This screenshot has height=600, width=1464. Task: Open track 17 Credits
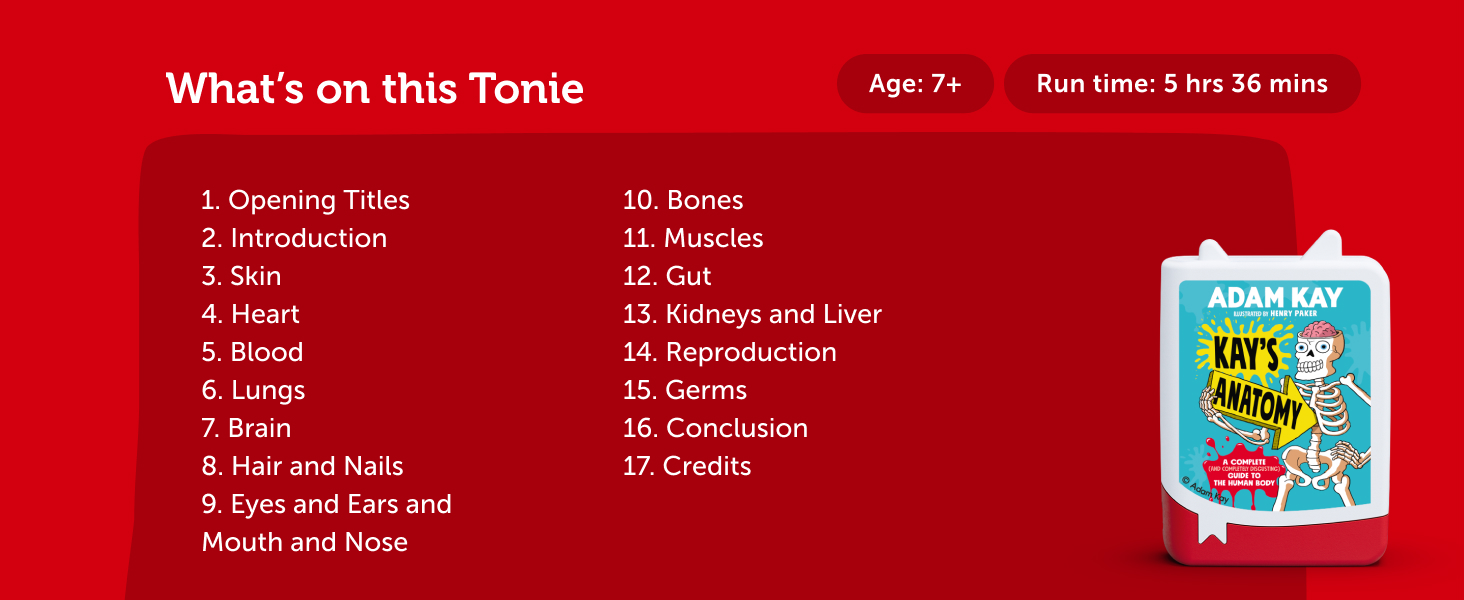[687, 466]
